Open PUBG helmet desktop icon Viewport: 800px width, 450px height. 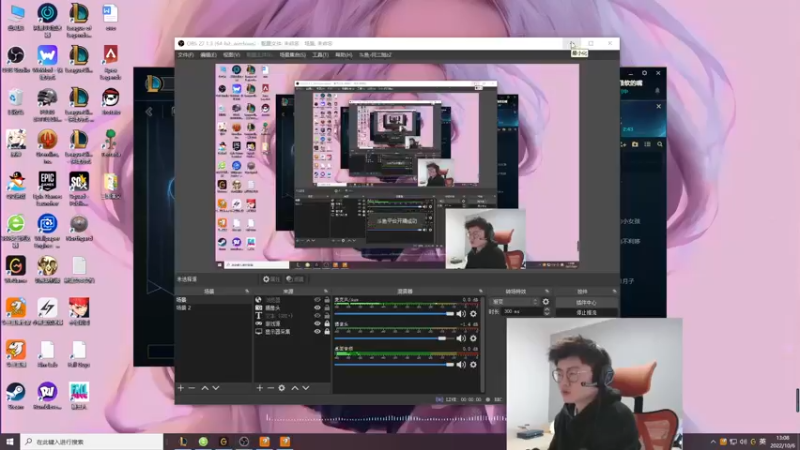(x=47, y=104)
